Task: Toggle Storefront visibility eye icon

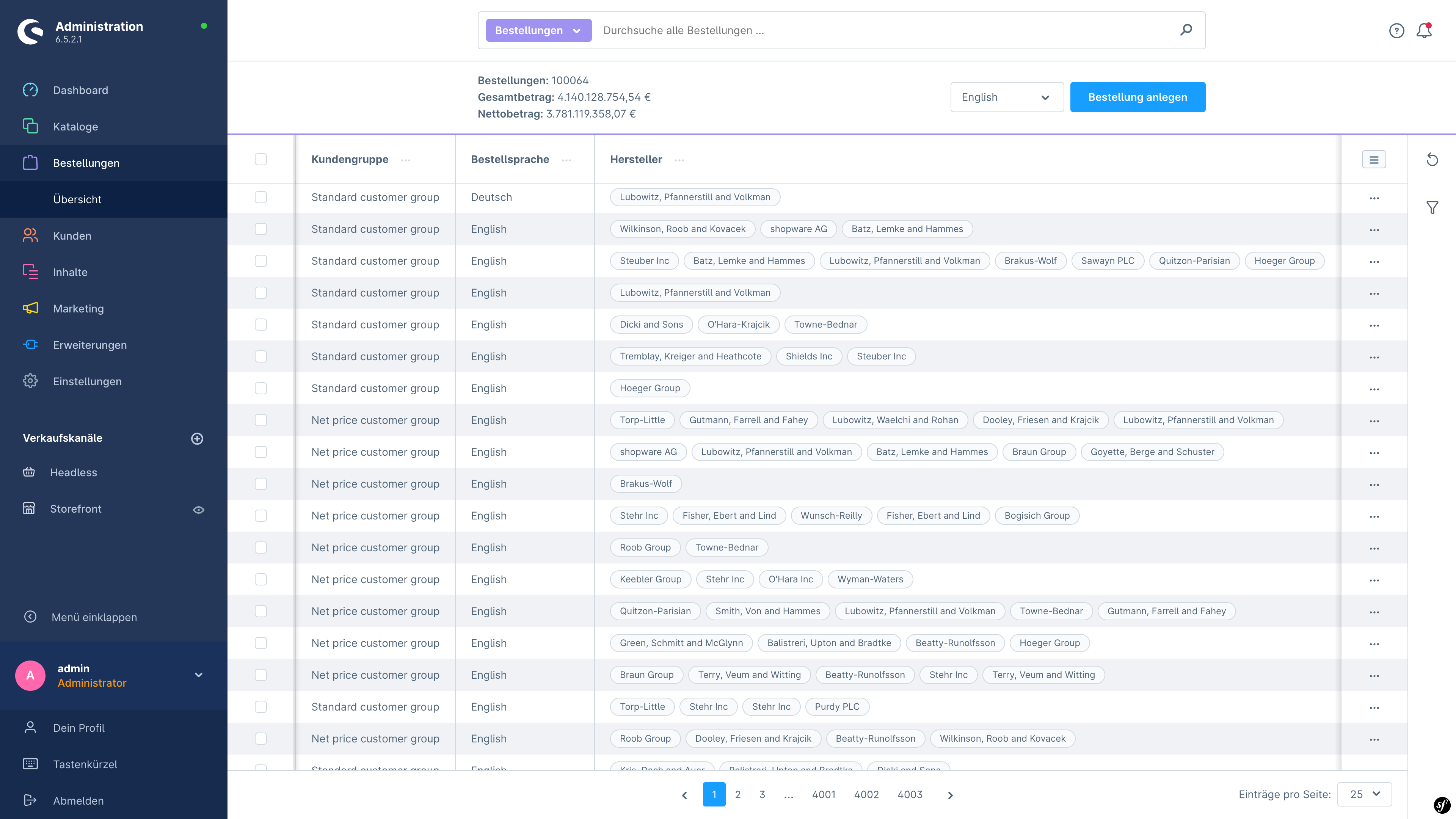Action: click(x=198, y=510)
